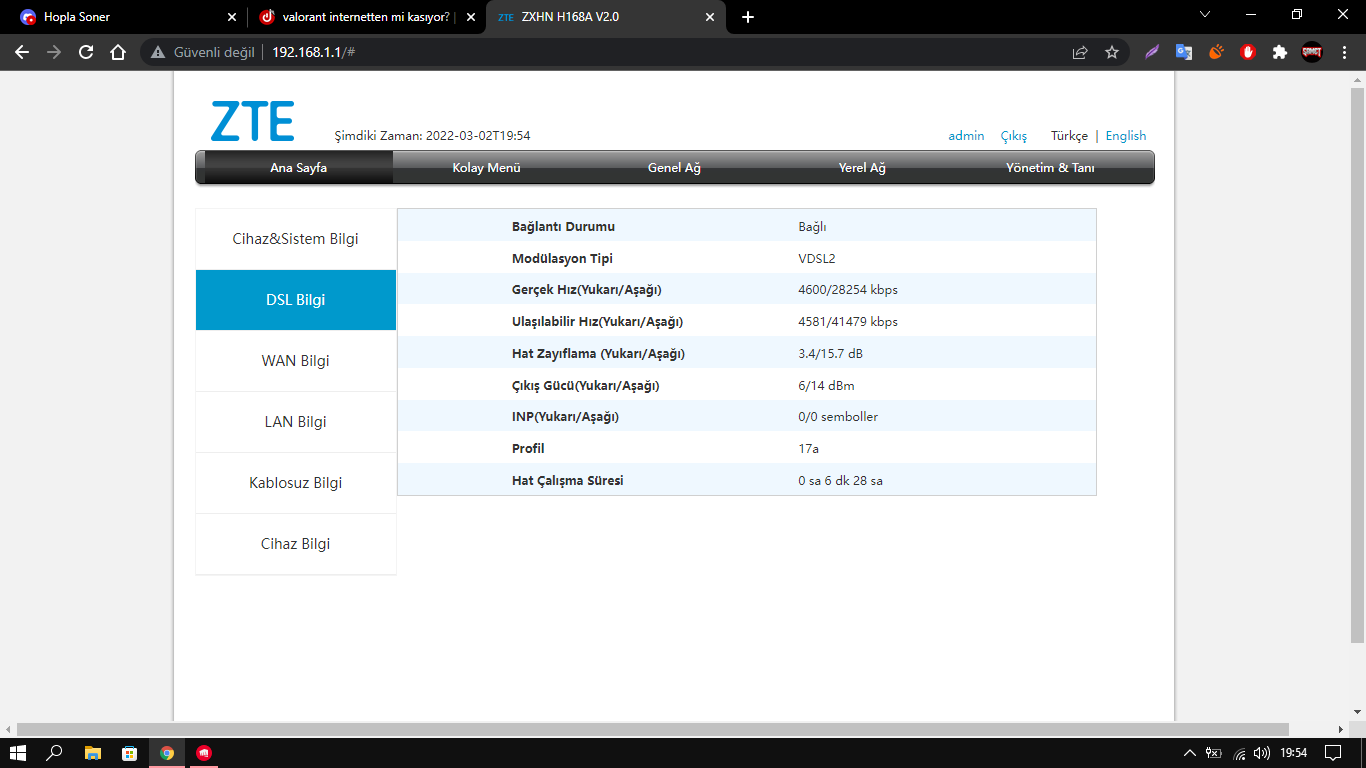Open the red app in the taskbar
Image resolution: width=1366 pixels, height=768 pixels.
coord(204,753)
